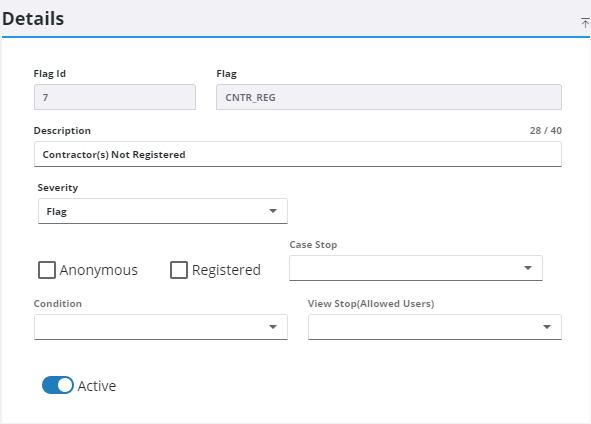Click the View Stop caret icon

tap(547, 327)
